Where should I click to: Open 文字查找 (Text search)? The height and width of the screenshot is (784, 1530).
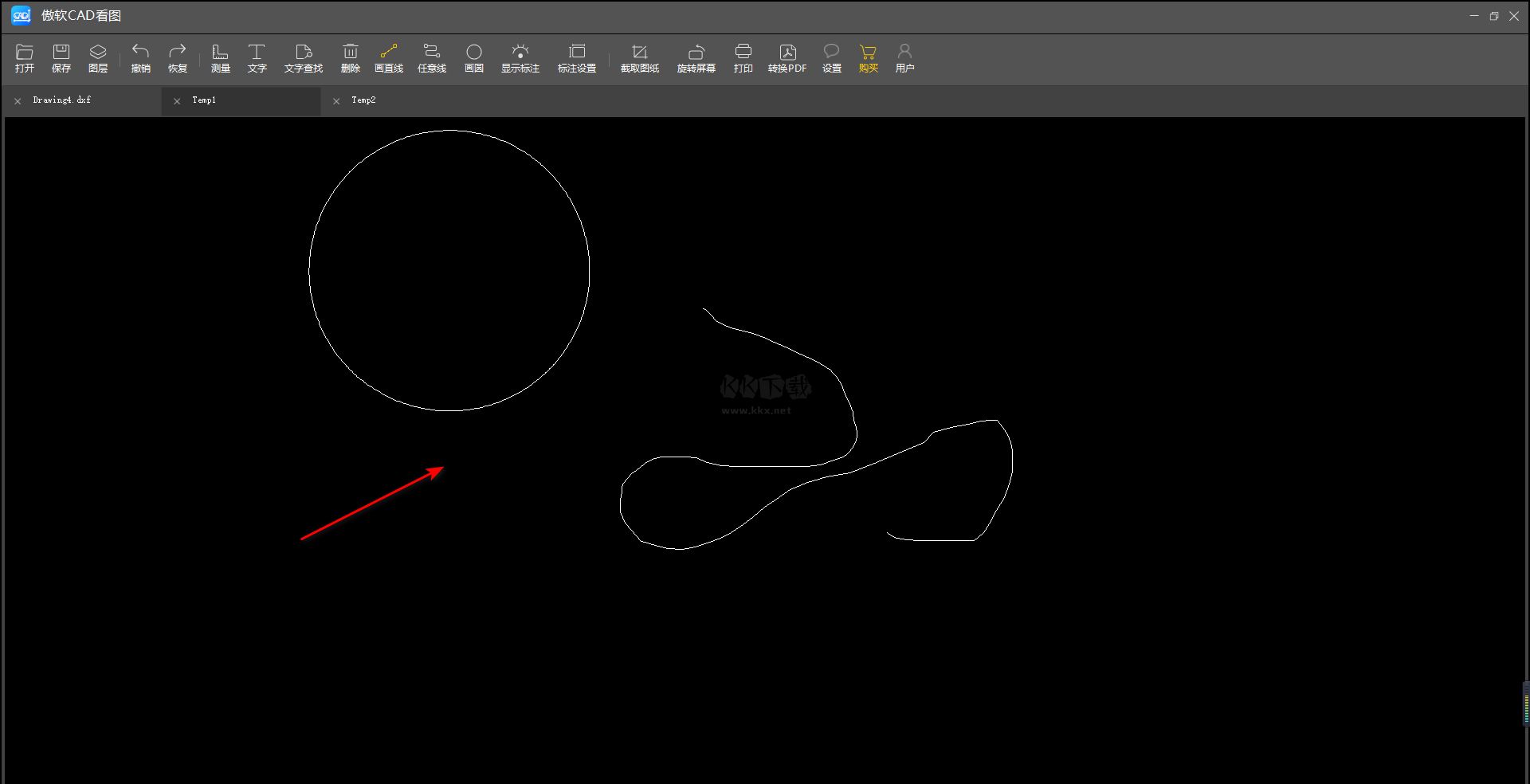click(304, 58)
